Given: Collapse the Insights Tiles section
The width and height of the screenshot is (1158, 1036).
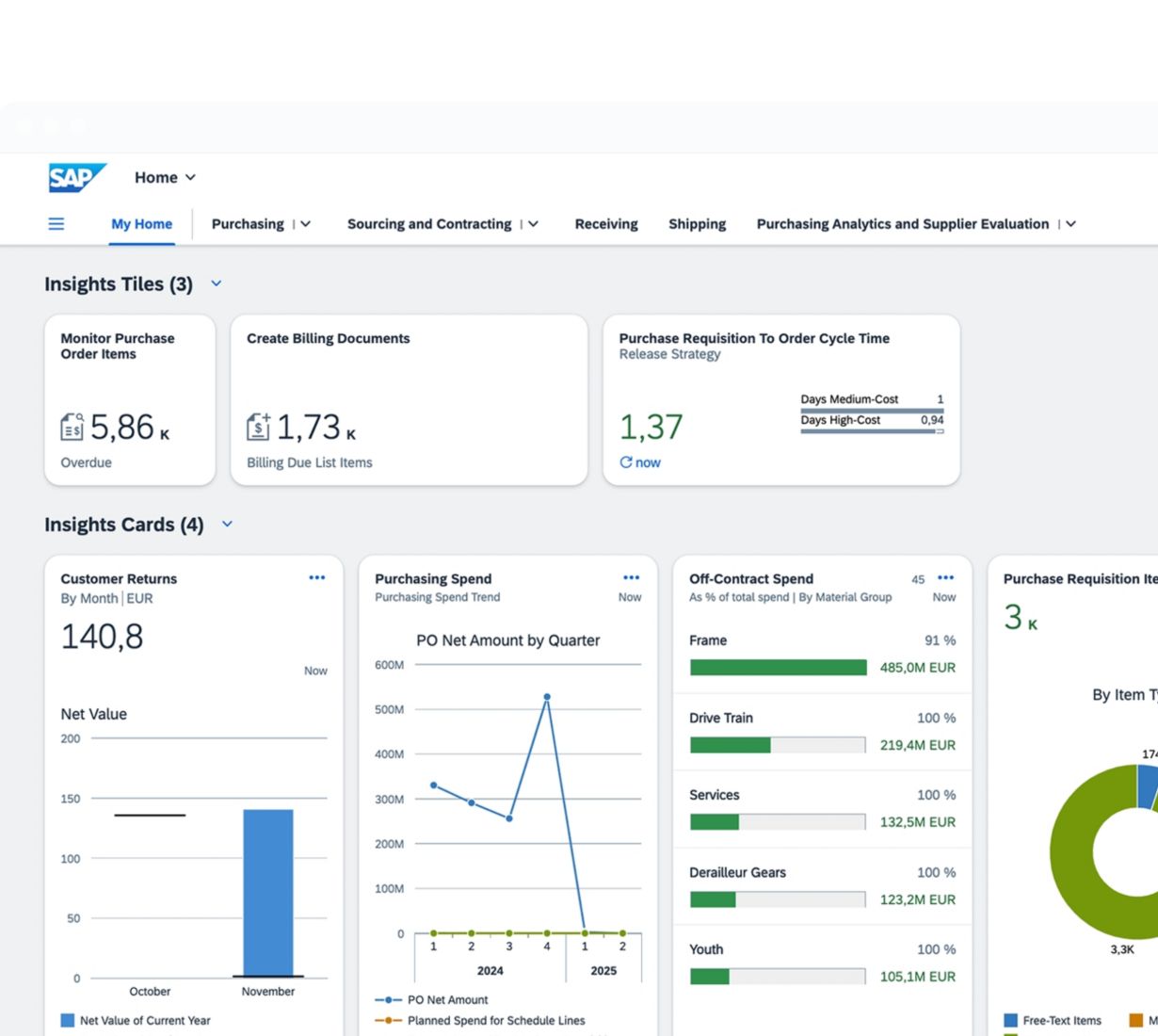Looking at the screenshot, I should coord(216,283).
